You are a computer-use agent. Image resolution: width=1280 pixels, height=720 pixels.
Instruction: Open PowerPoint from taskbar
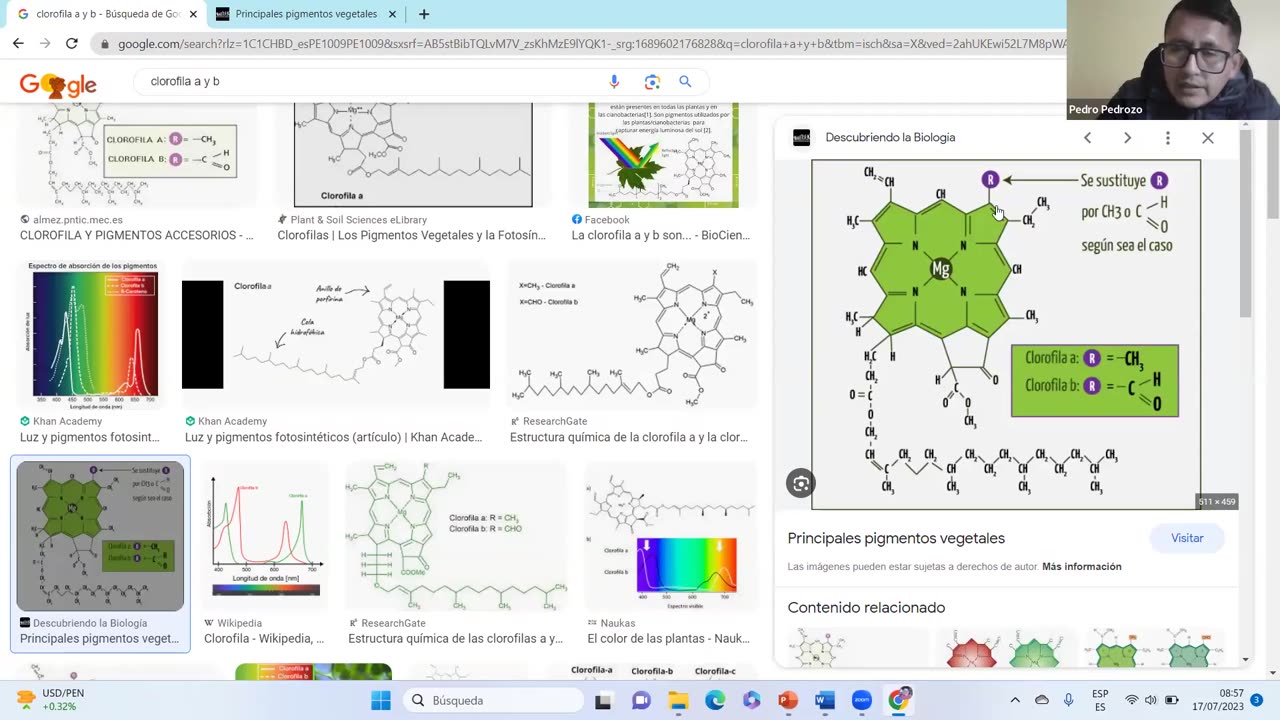(x=788, y=700)
